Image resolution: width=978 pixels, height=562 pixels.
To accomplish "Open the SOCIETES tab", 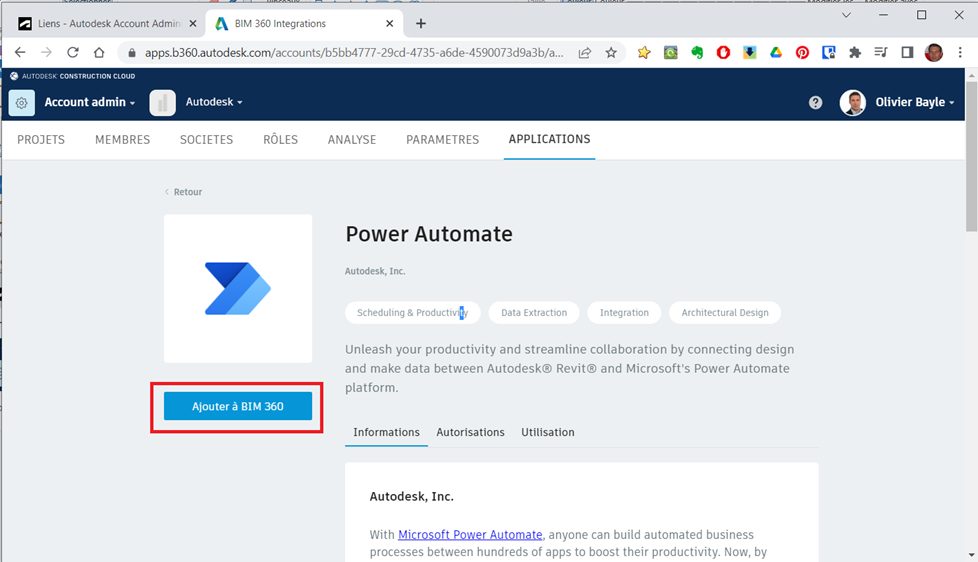I will click(206, 140).
